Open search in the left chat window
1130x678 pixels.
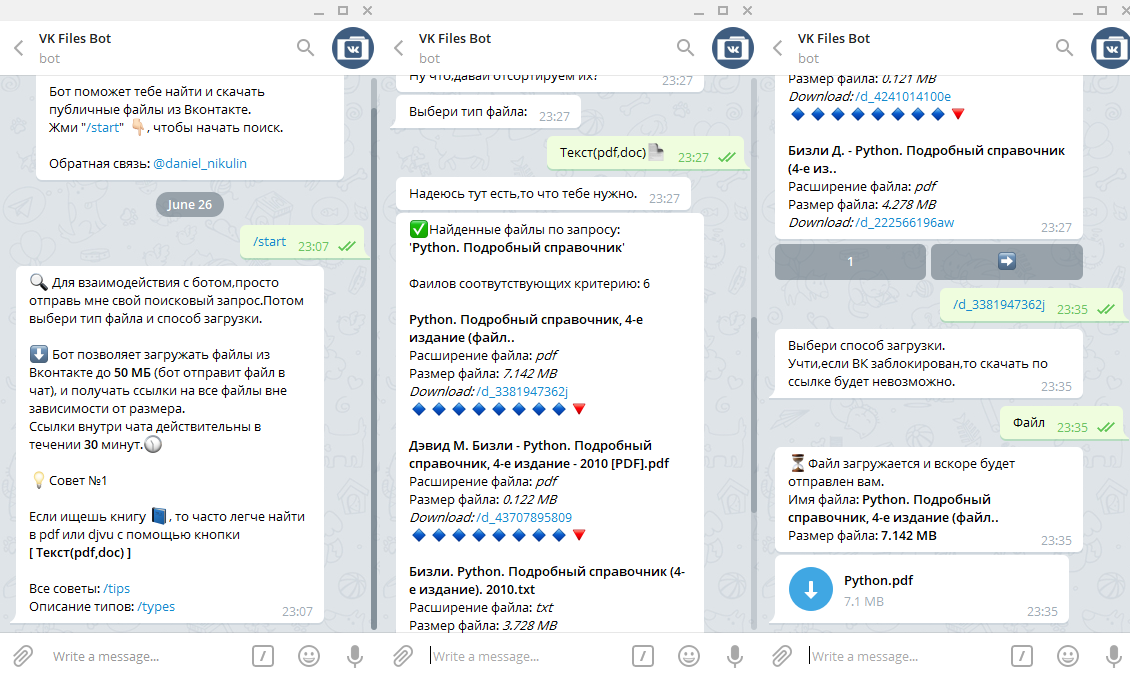click(x=306, y=48)
